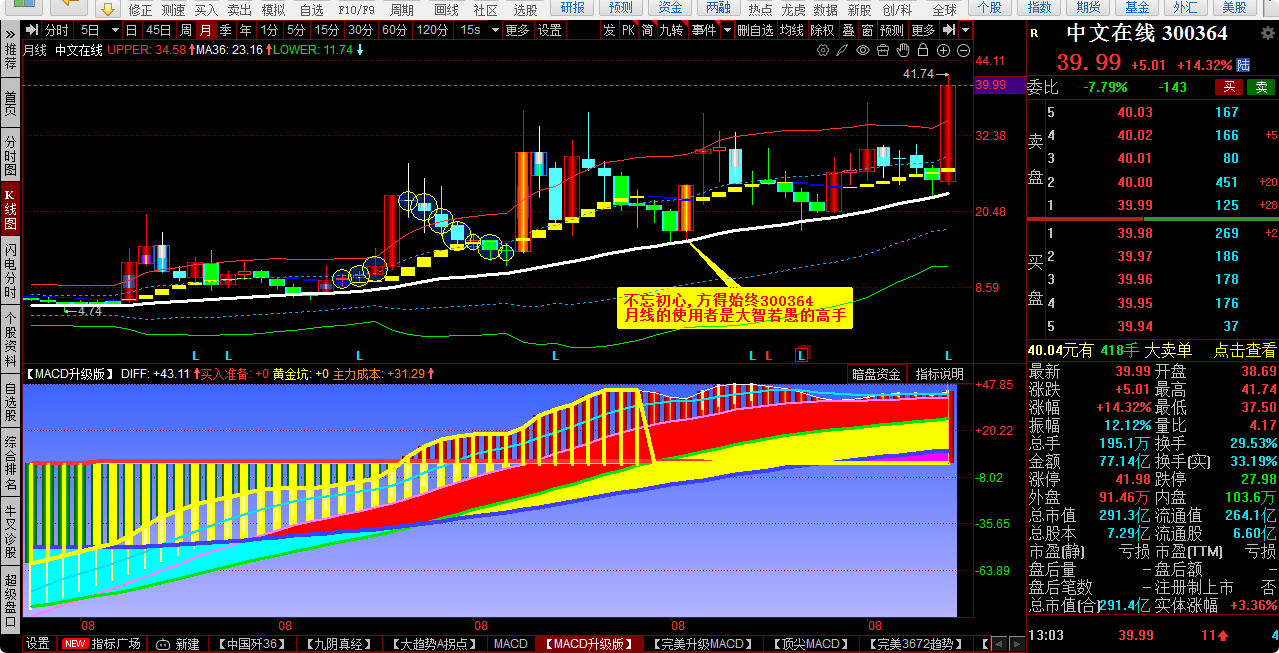Viewport: 1279px width, 653px height.
Task: Open 更多 options after 预测
Action: (x=923, y=30)
